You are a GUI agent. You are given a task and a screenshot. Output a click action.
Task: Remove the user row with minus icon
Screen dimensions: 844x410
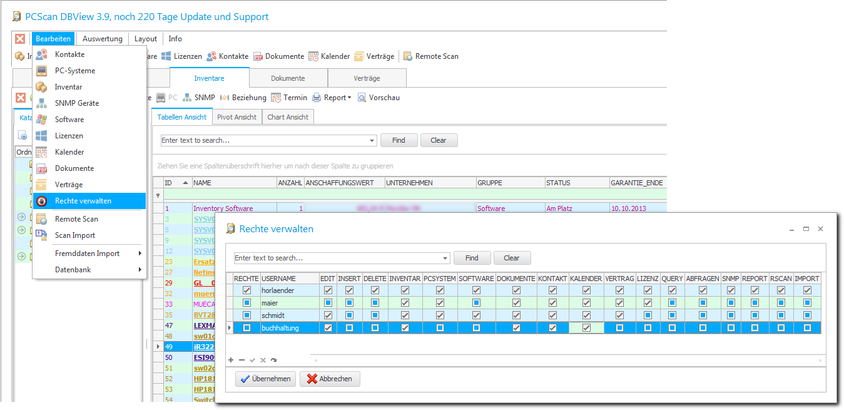242,360
